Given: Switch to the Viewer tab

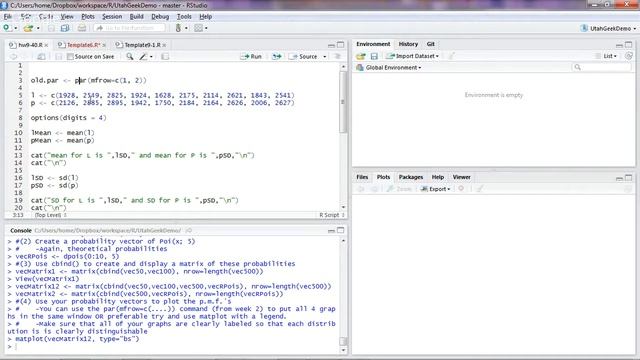Looking at the screenshot, I should point(461,177).
